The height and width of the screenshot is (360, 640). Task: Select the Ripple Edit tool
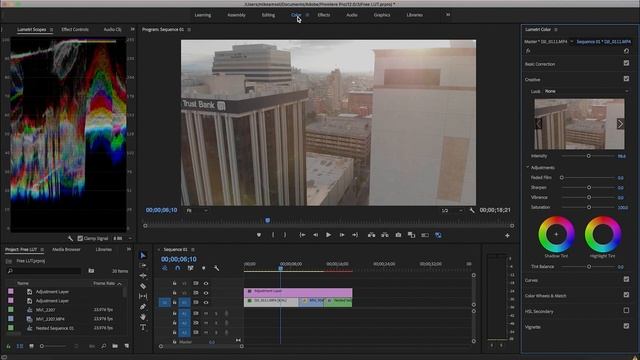pyautogui.click(x=143, y=276)
